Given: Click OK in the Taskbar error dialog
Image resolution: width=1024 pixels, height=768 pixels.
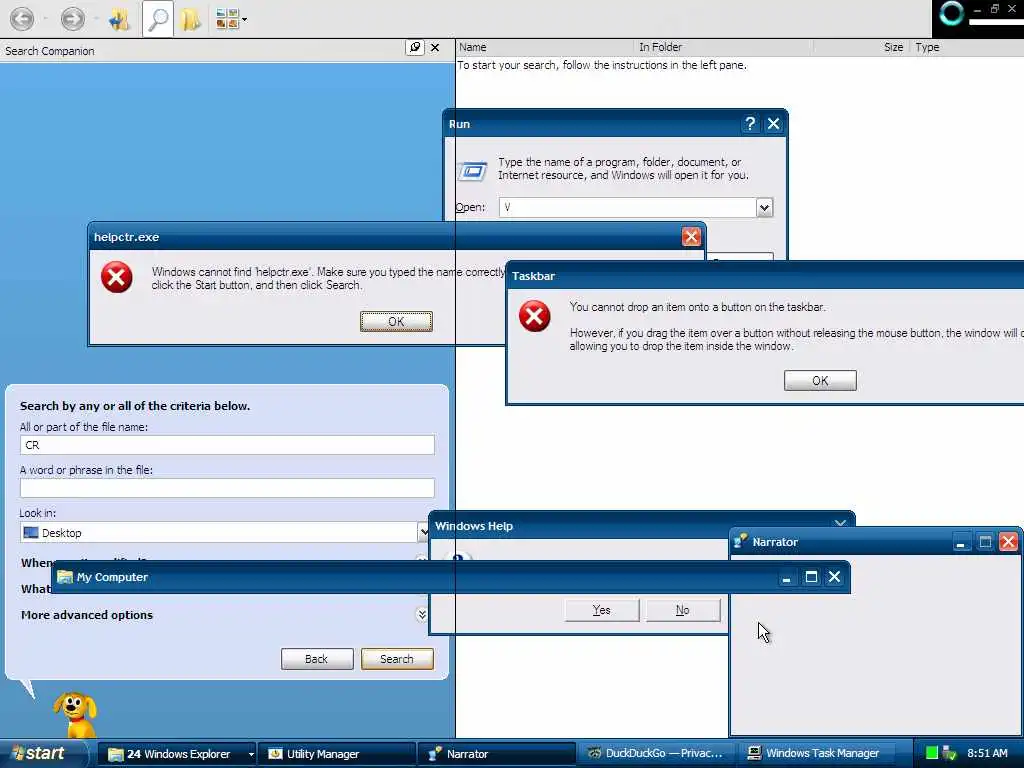Looking at the screenshot, I should tap(820, 381).
